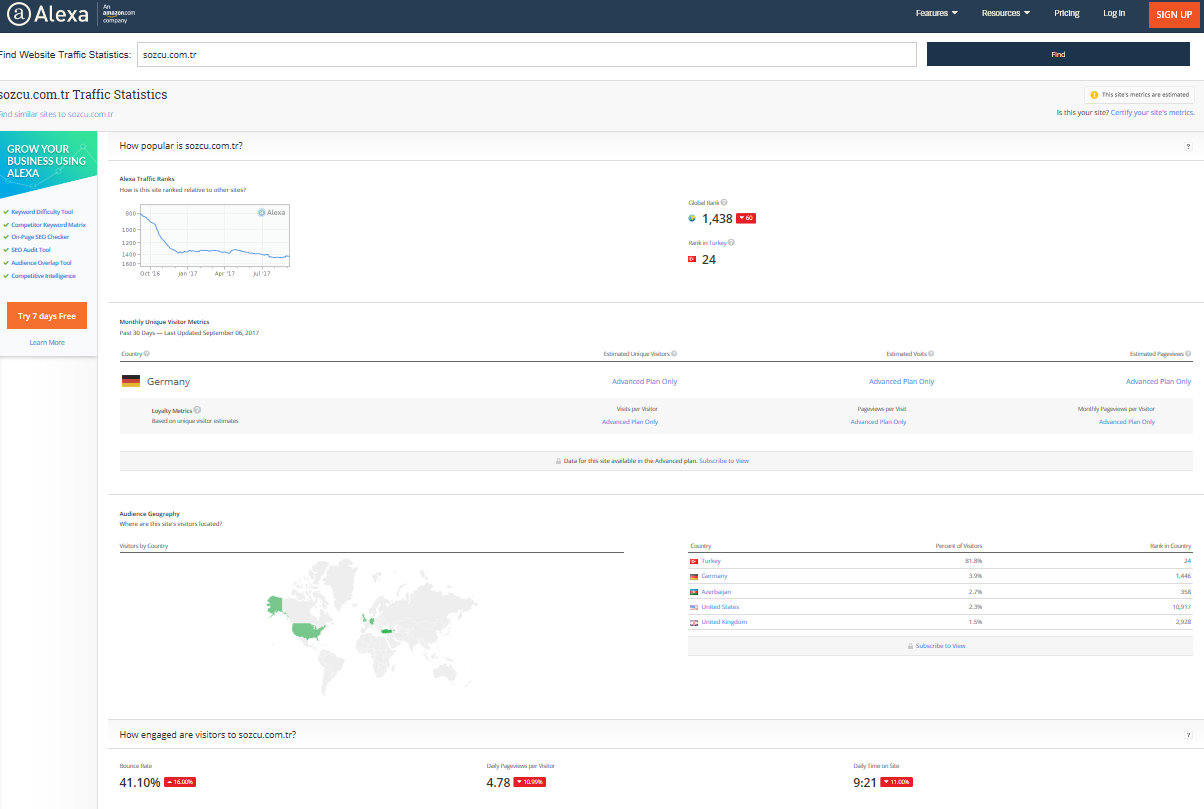This screenshot has height=809, width=1204.
Task: Open the Resources dropdown menu
Action: [1006, 13]
